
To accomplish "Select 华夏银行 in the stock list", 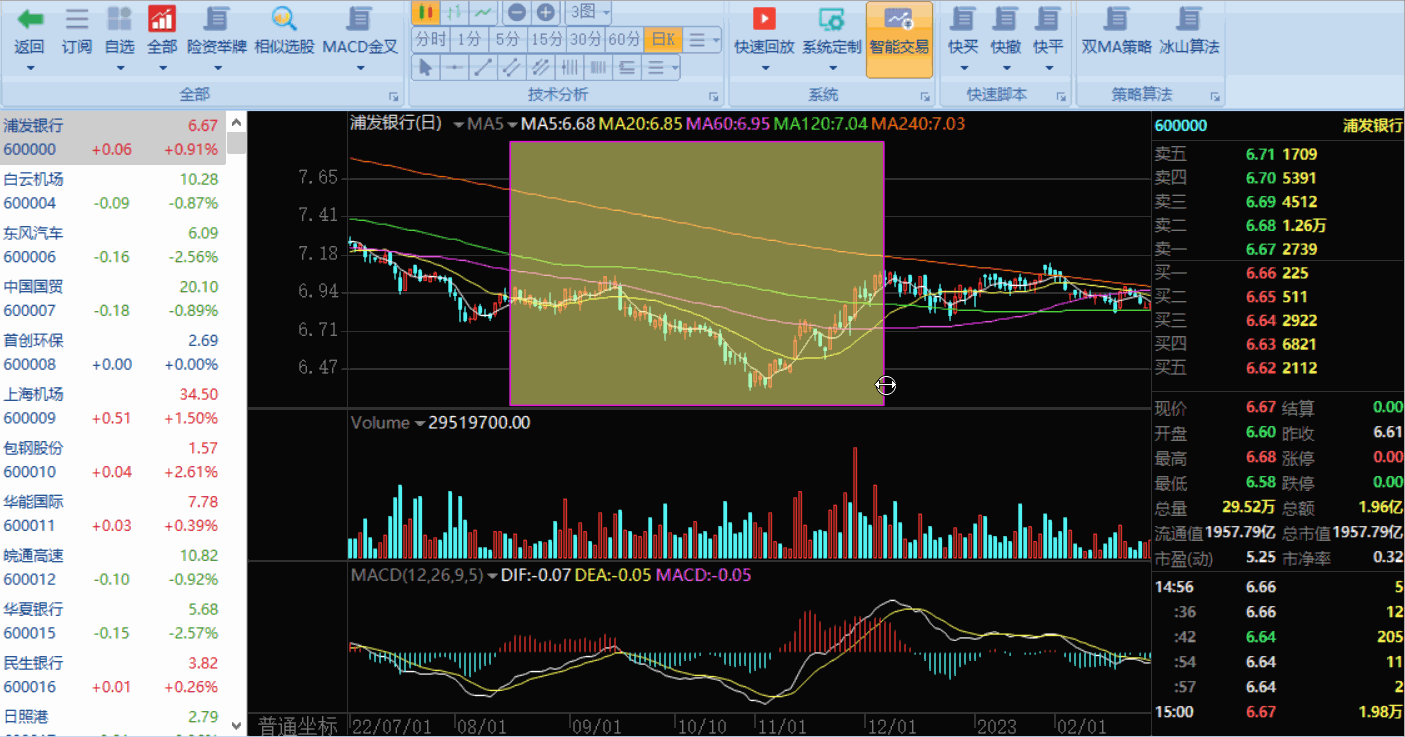I will (113, 621).
